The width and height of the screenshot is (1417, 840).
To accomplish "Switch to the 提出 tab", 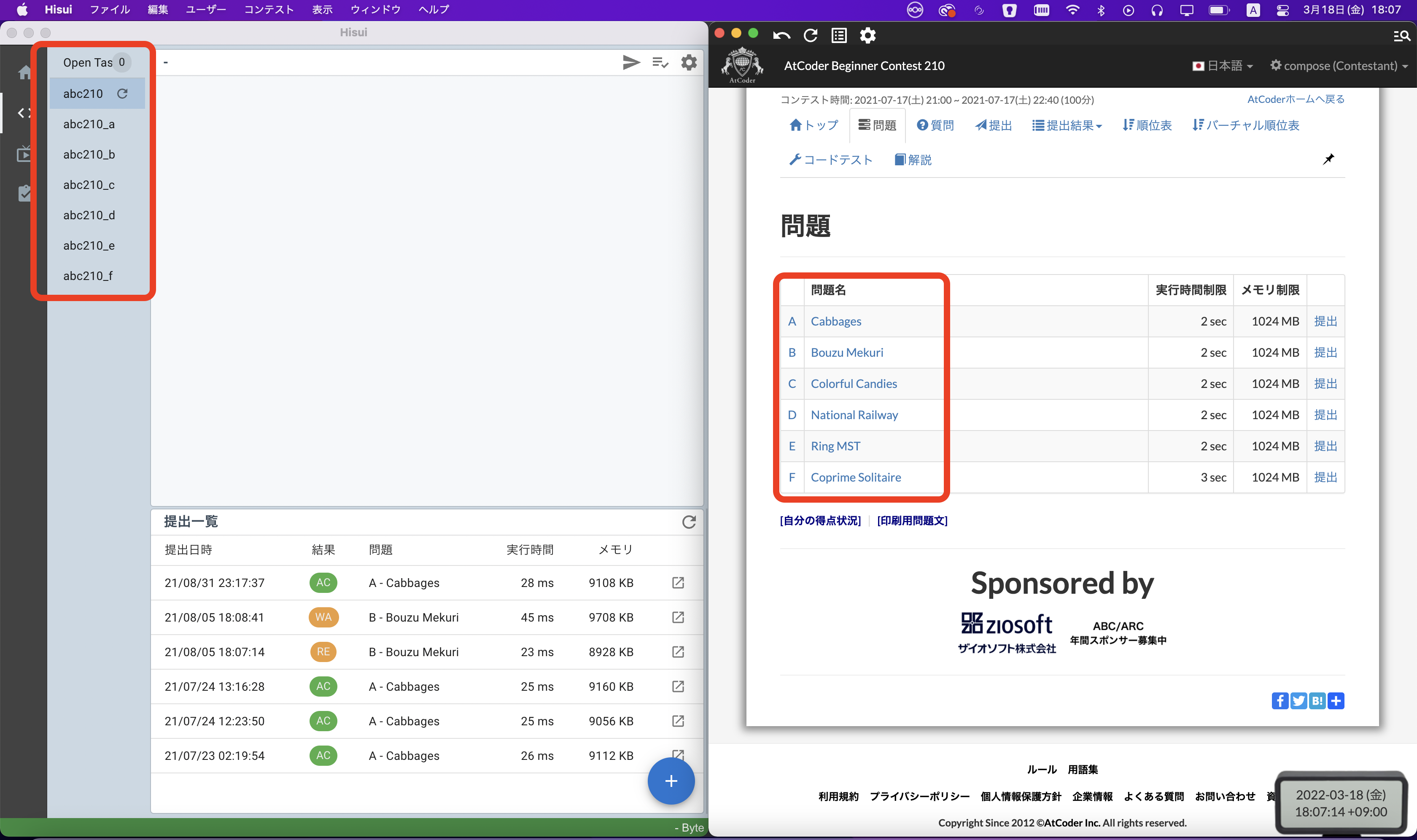I will click(994, 125).
